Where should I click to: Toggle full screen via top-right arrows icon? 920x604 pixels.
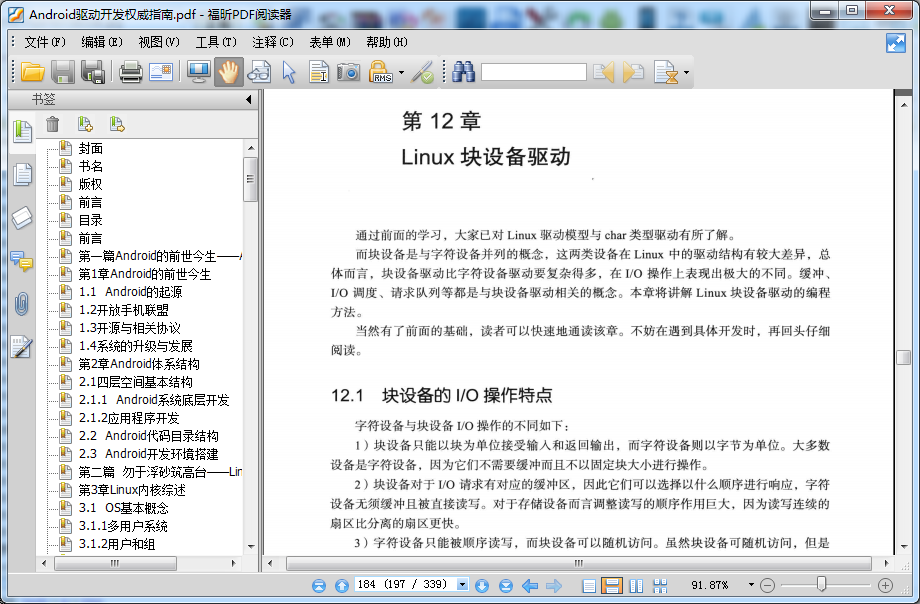tap(896, 43)
